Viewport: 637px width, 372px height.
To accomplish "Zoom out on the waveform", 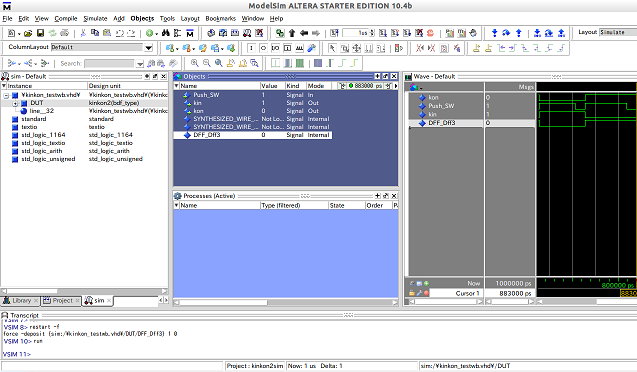I will click(x=207, y=63).
